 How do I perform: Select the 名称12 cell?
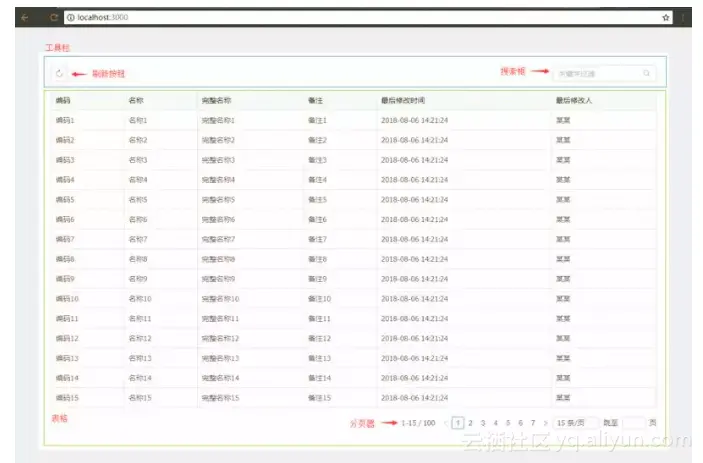(x=140, y=338)
